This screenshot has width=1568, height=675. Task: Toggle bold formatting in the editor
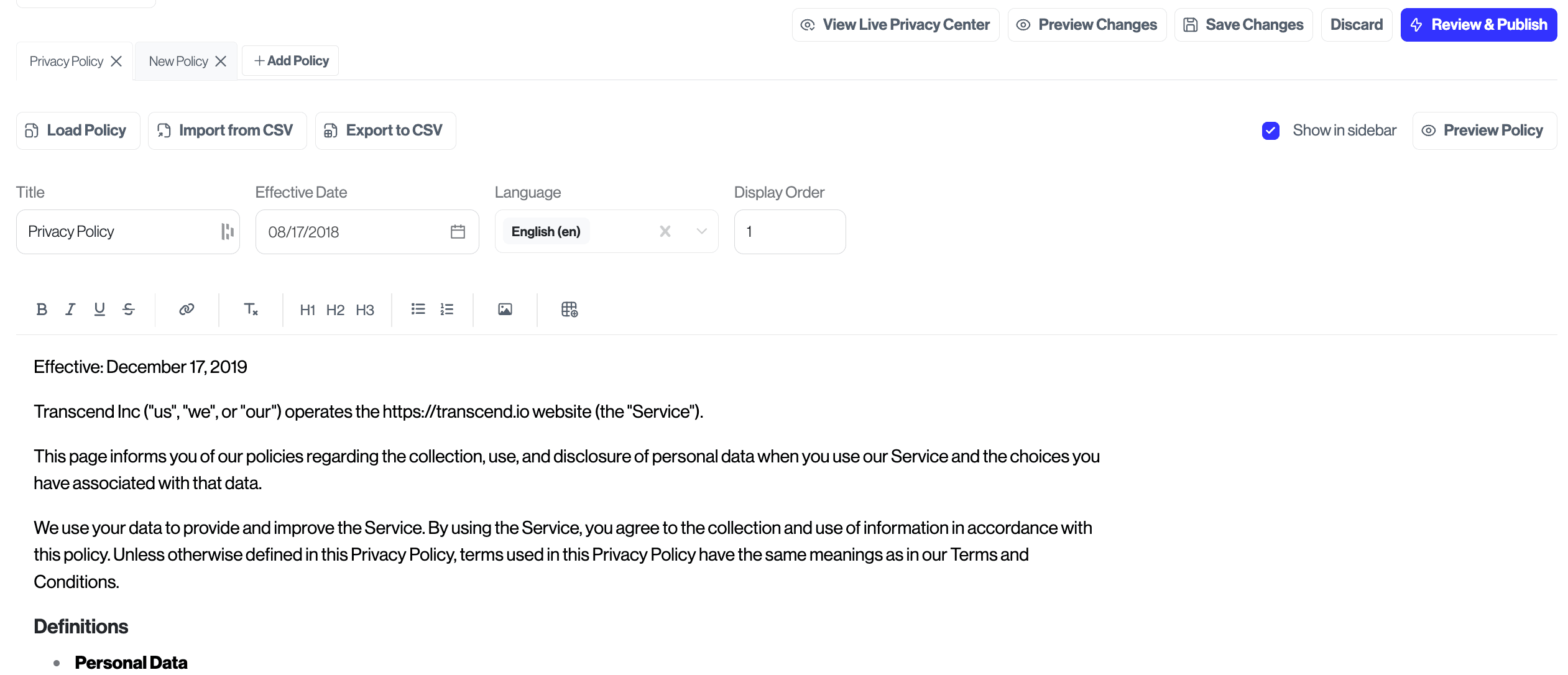click(x=42, y=310)
